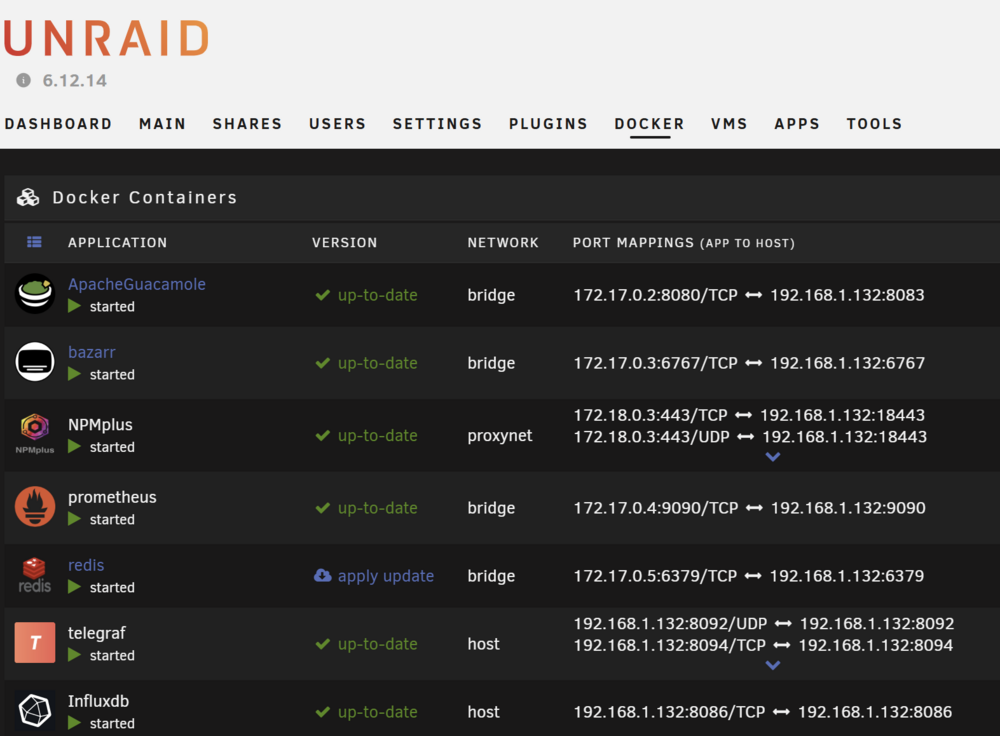Screen dimensions: 1000x736
Task: Click the green play icon under NPMplus
Action: pyautogui.click(x=75, y=446)
